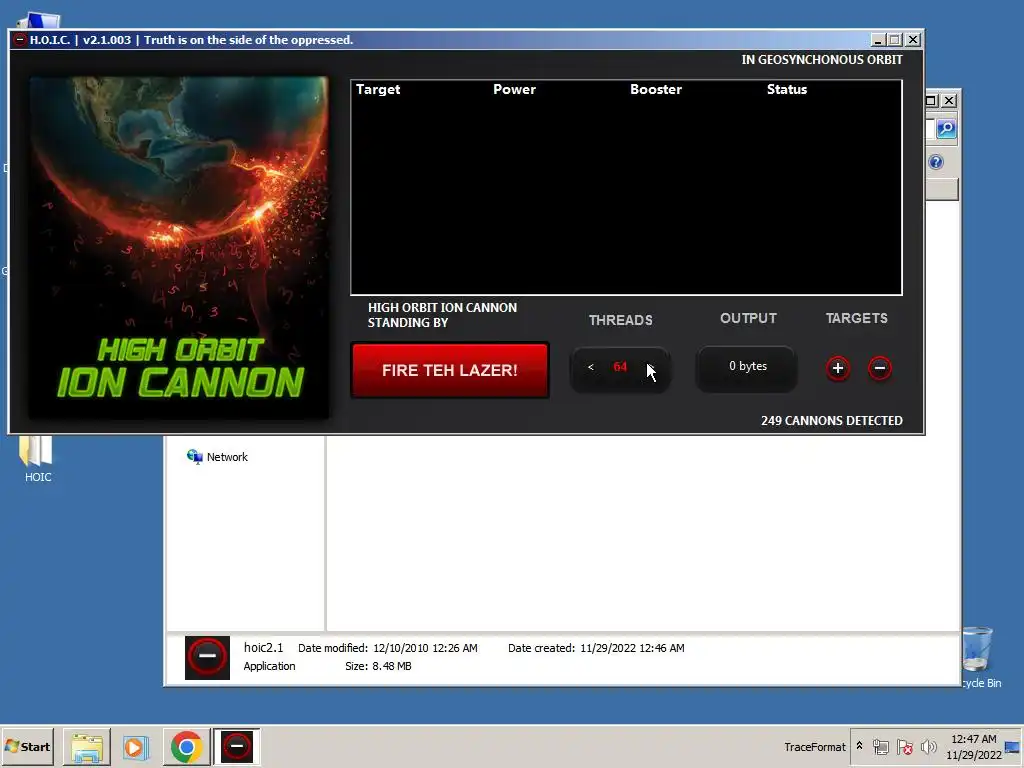The width and height of the screenshot is (1024, 768).
Task: Click the TraceFormat toolbar label in taskbar
Action: (814, 746)
